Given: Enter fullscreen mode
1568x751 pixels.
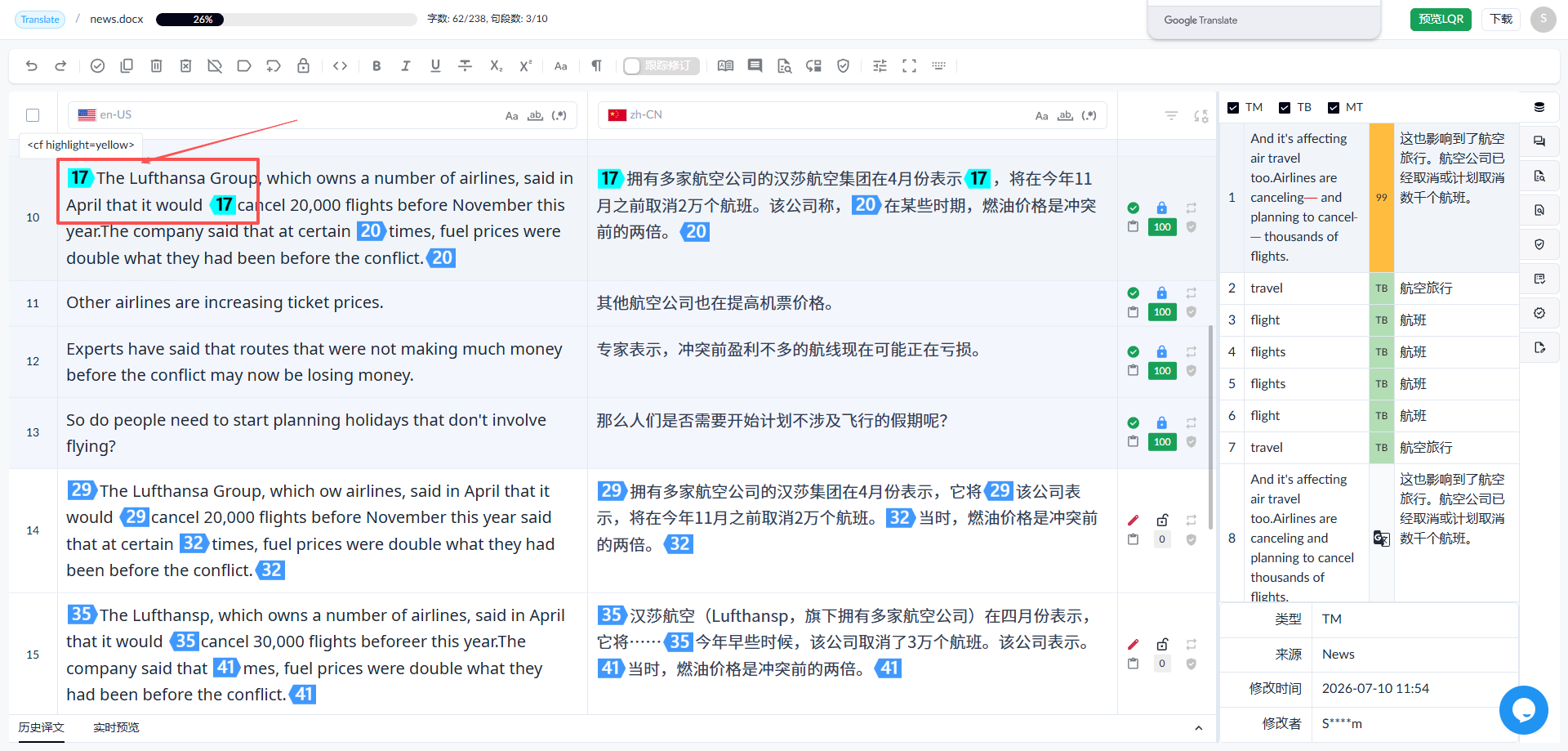Looking at the screenshot, I should [909, 66].
